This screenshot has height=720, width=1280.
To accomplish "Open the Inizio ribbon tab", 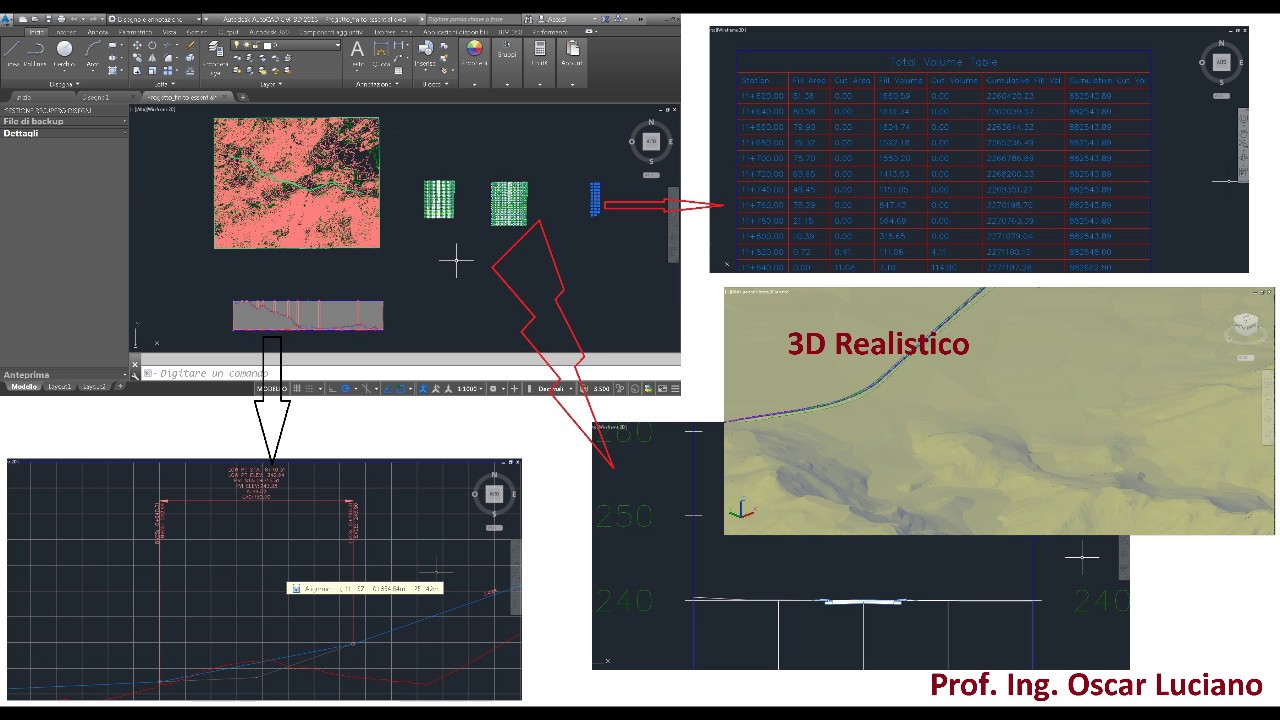I will tap(36, 32).
